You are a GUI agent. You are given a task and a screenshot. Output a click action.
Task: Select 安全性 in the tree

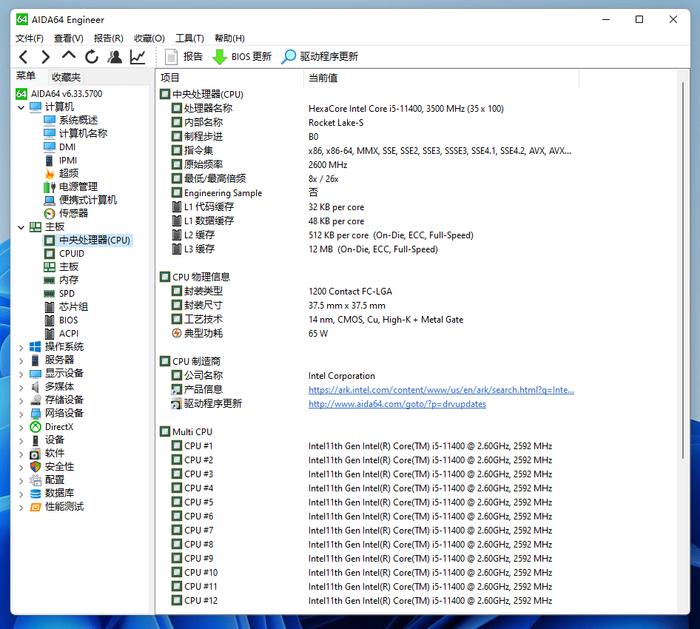point(52,467)
